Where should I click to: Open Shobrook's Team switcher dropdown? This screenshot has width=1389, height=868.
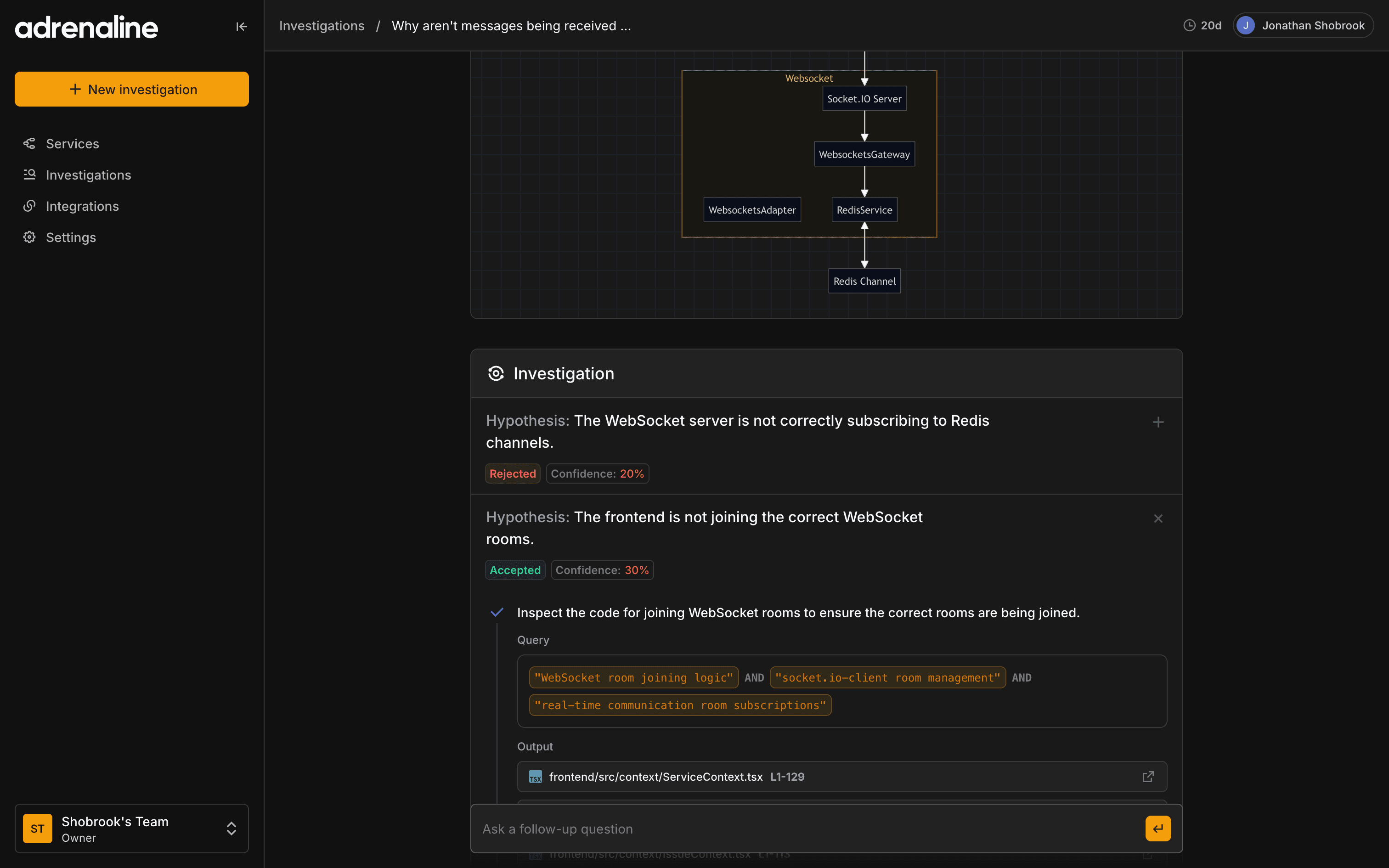click(x=131, y=829)
